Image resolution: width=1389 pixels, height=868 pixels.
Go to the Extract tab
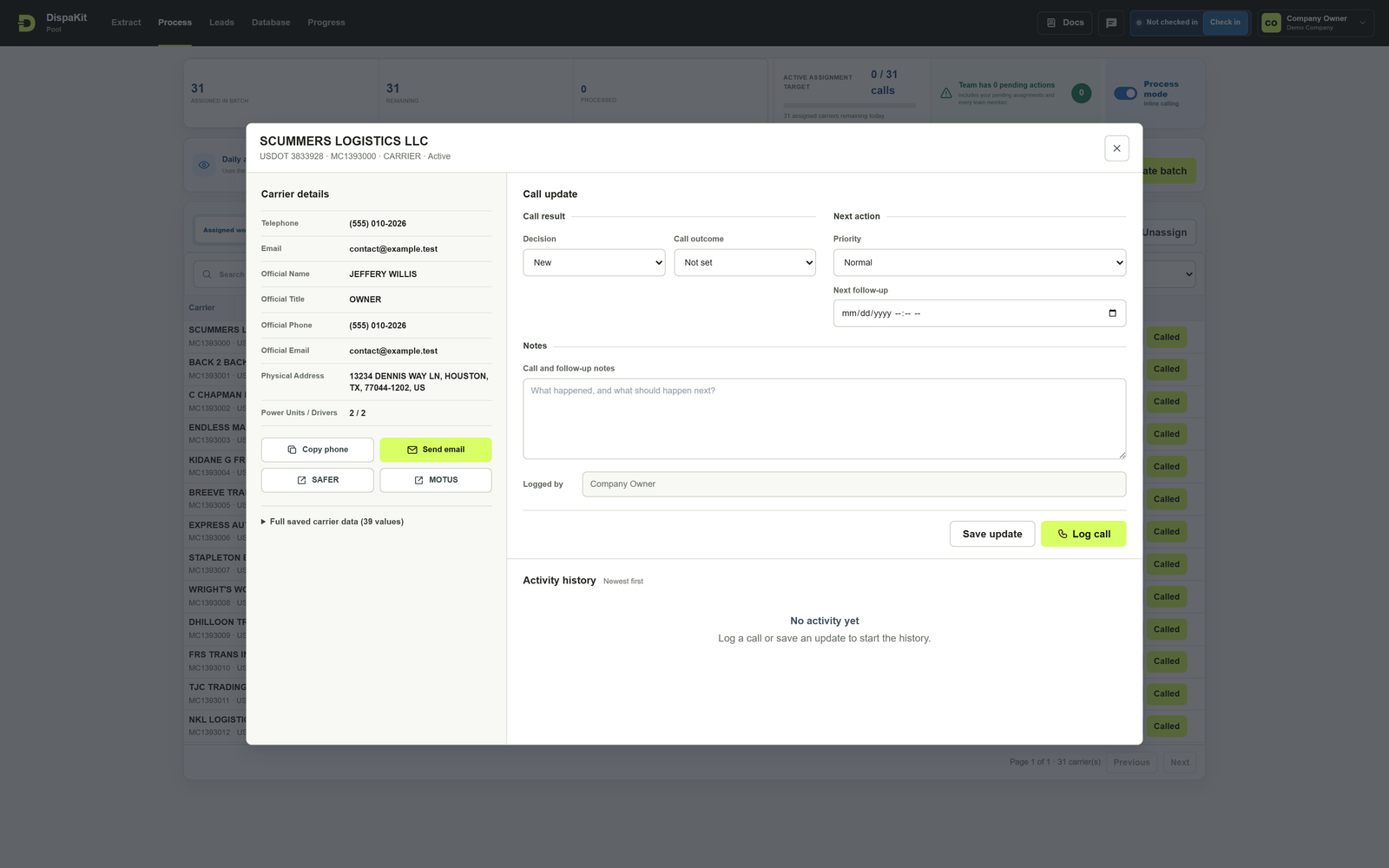126,23
